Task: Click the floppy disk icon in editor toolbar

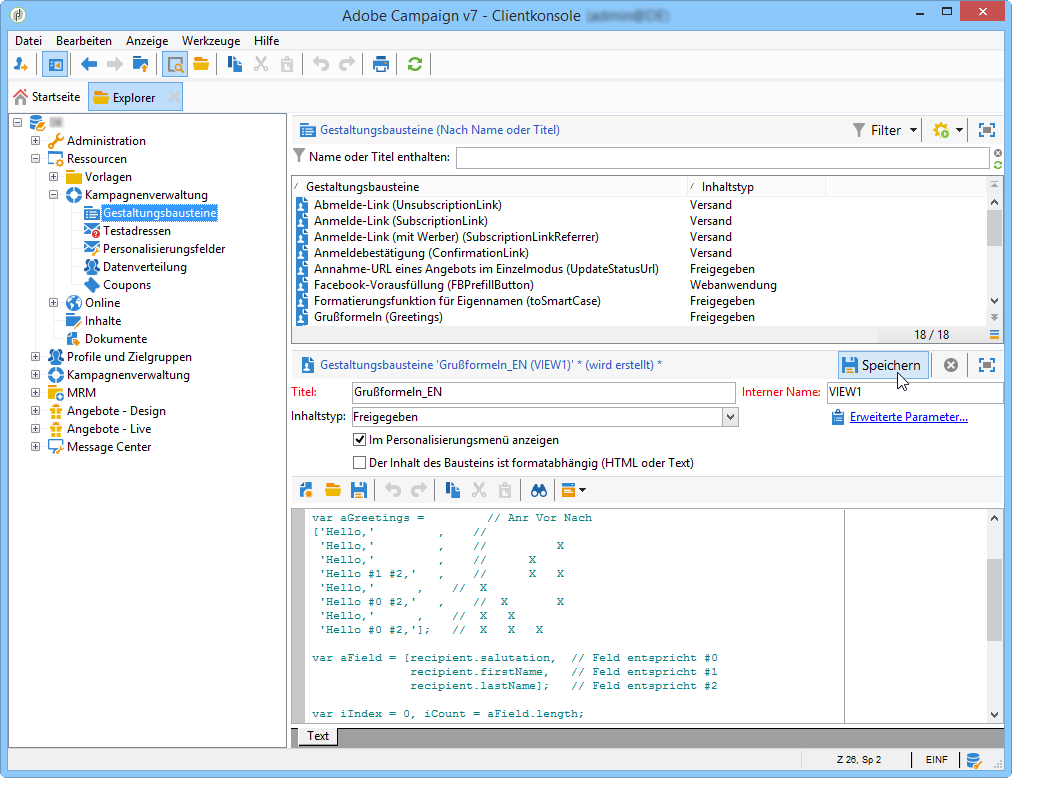Action: [358, 490]
